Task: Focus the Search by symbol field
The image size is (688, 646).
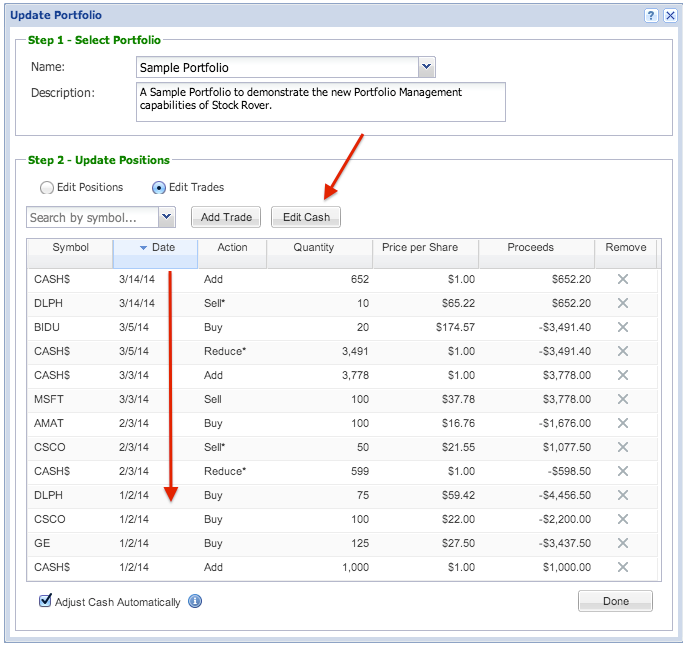Action: [x=93, y=217]
